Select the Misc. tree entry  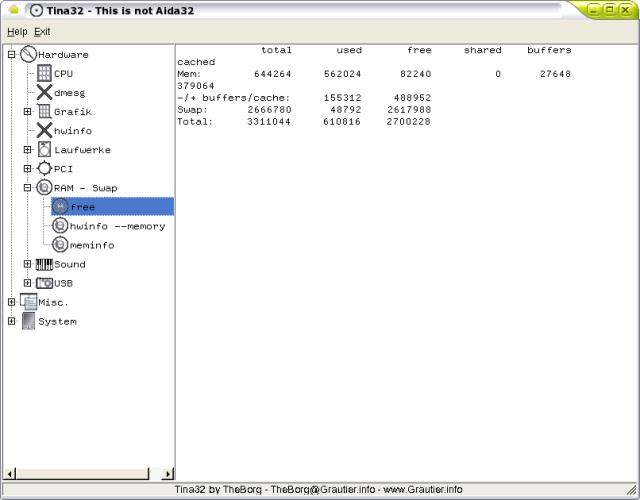click(x=53, y=302)
